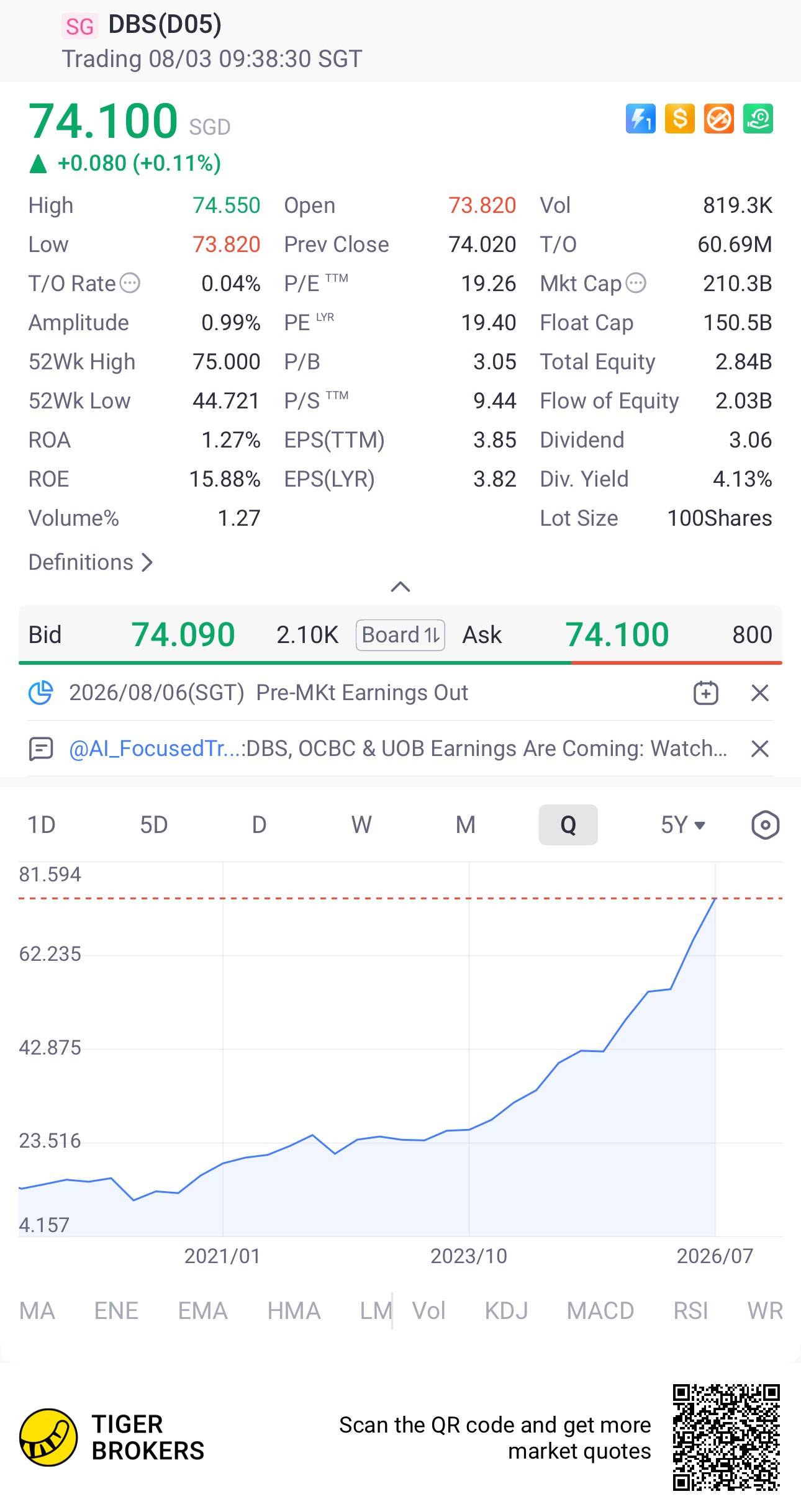Open Mkt Cap info bubble icon
The height and width of the screenshot is (1512, 801).
(x=636, y=283)
